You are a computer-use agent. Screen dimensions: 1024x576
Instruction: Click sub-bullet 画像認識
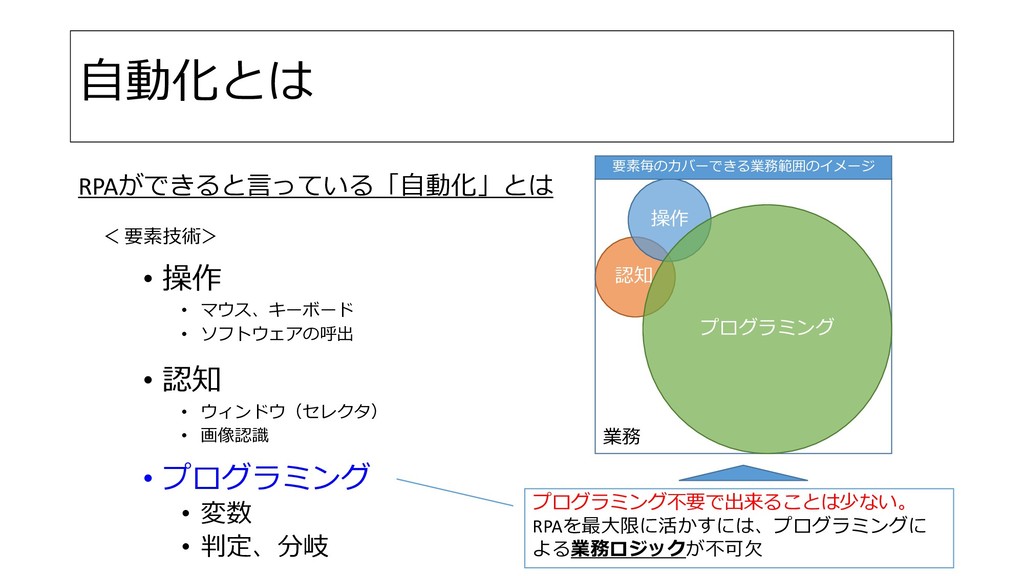click(234, 435)
